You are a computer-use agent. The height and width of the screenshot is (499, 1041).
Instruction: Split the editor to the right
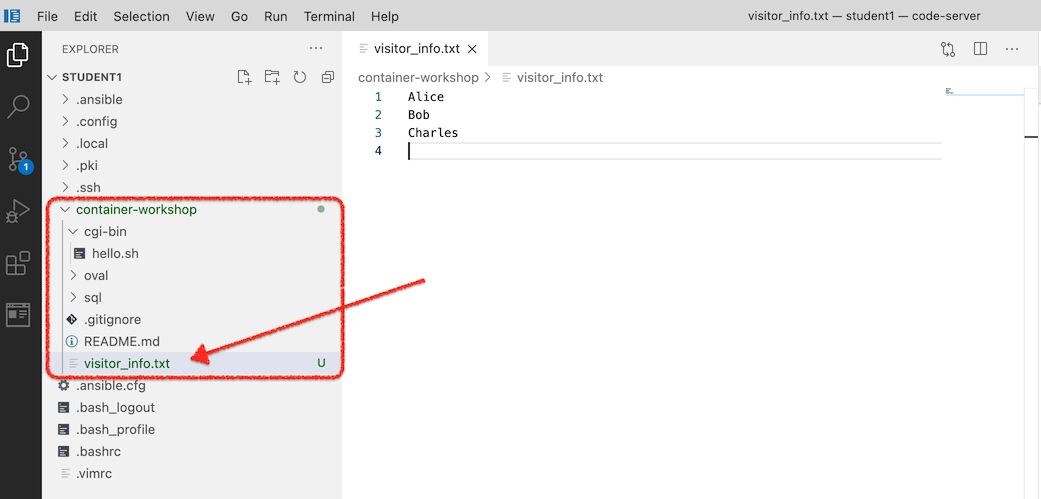tap(980, 48)
